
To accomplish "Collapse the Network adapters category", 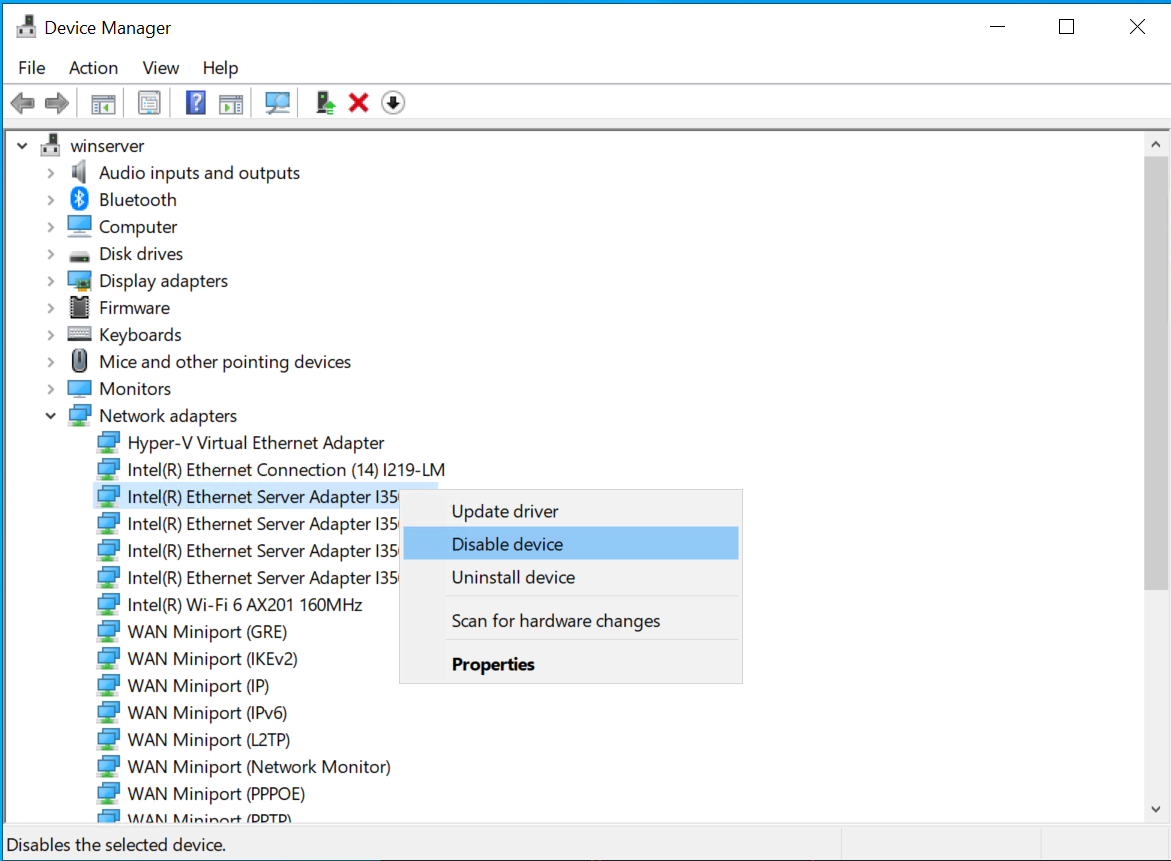I will coord(51,416).
